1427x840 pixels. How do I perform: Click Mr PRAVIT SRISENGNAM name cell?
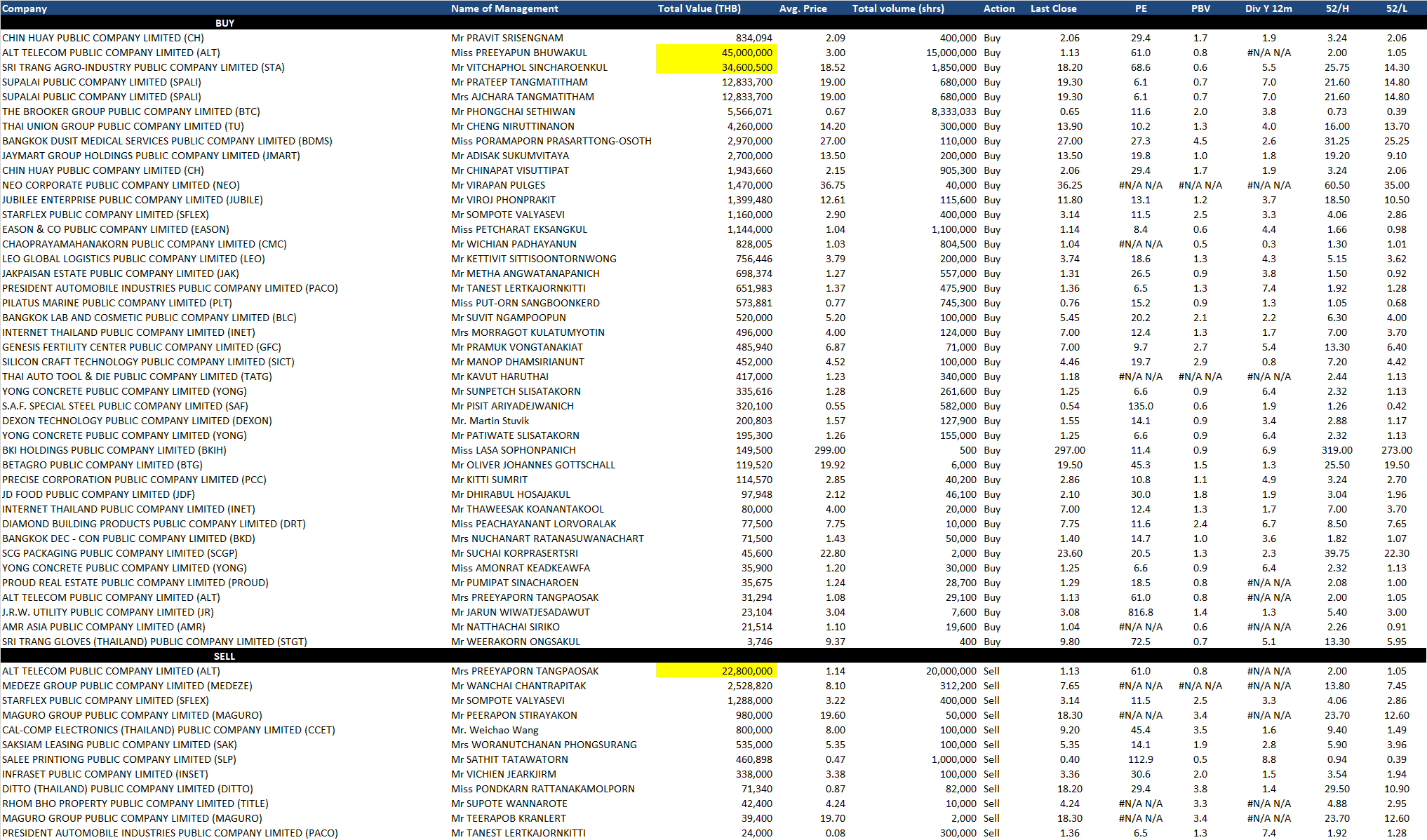(x=507, y=38)
